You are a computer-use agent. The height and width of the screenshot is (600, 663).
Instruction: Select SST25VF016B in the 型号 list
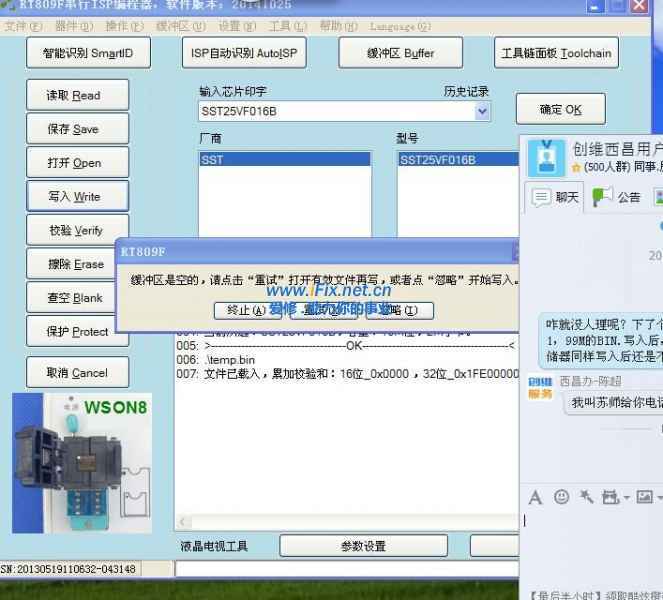pos(458,160)
